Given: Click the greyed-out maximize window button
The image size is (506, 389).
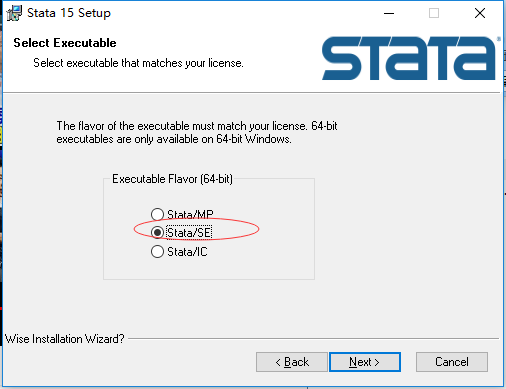Looking at the screenshot, I should pyautogui.click(x=434, y=13).
